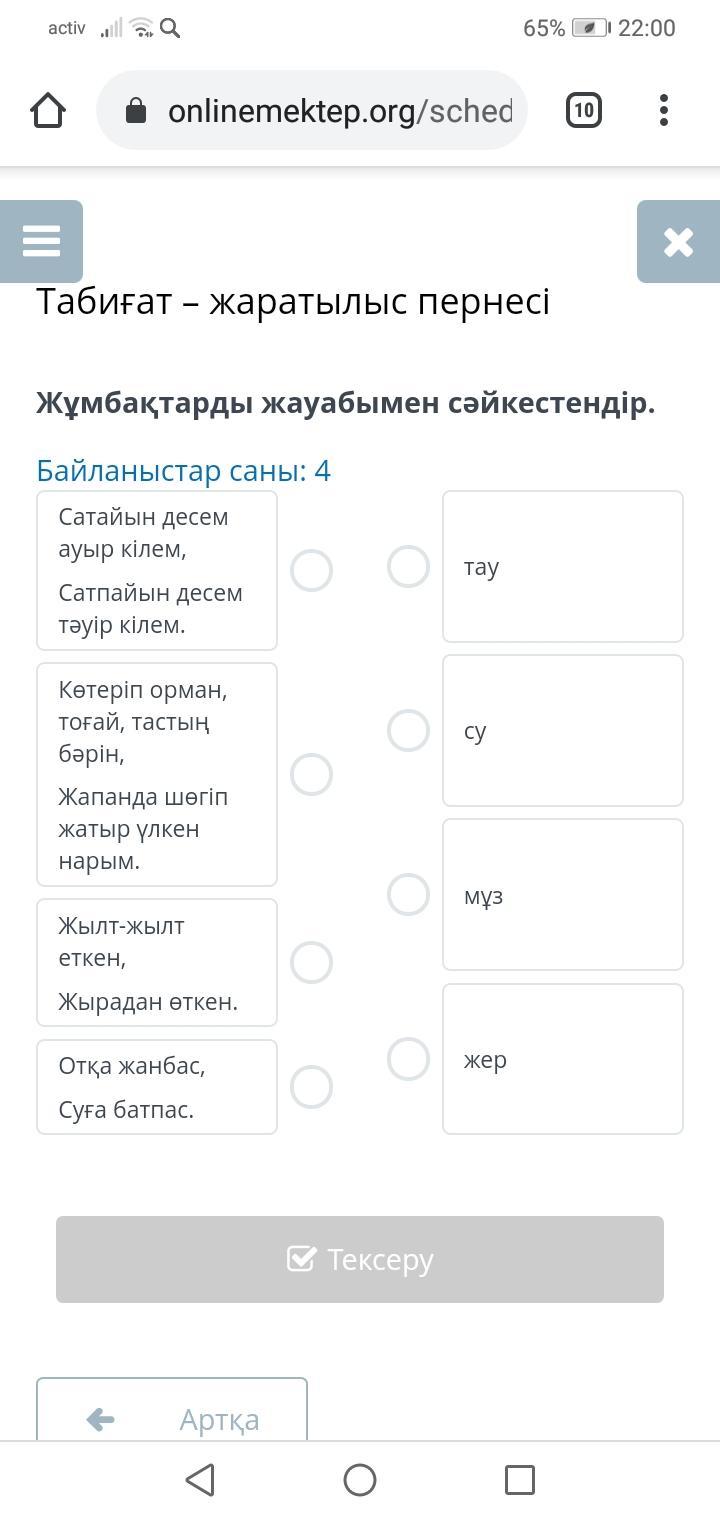
Task: Tap the Android home circle button
Action: click(360, 1480)
